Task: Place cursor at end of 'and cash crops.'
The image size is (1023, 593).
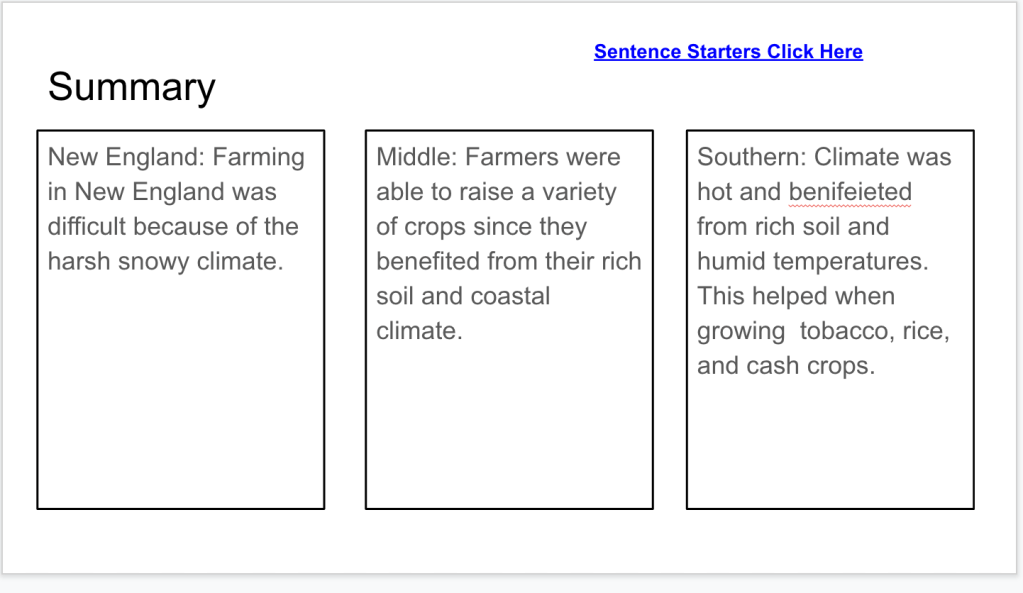Action: pos(876,366)
